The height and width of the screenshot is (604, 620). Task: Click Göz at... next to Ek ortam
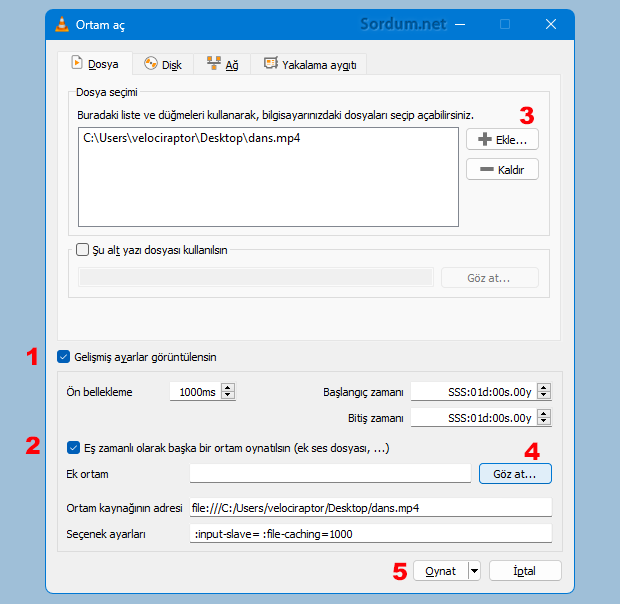515,474
